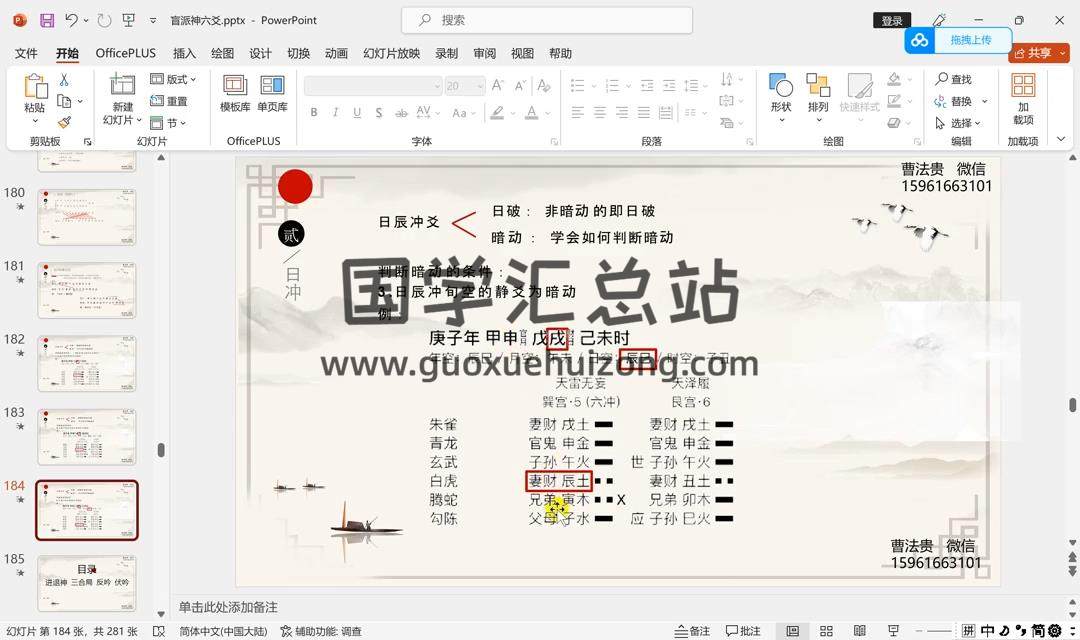Click the Sign in button
The height and width of the screenshot is (640, 1080).
(x=892, y=21)
